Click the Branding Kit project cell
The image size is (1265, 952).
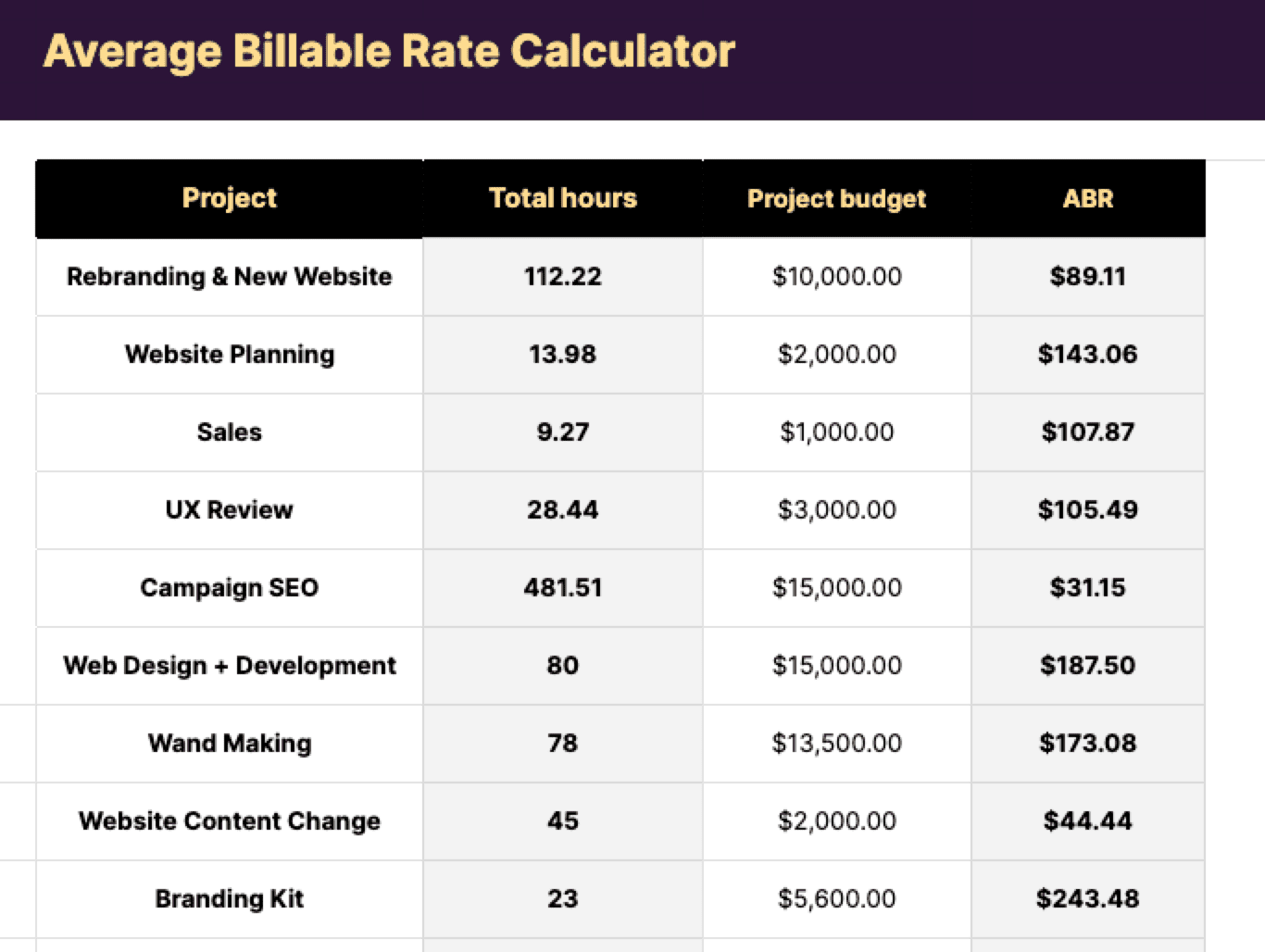coord(230,898)
